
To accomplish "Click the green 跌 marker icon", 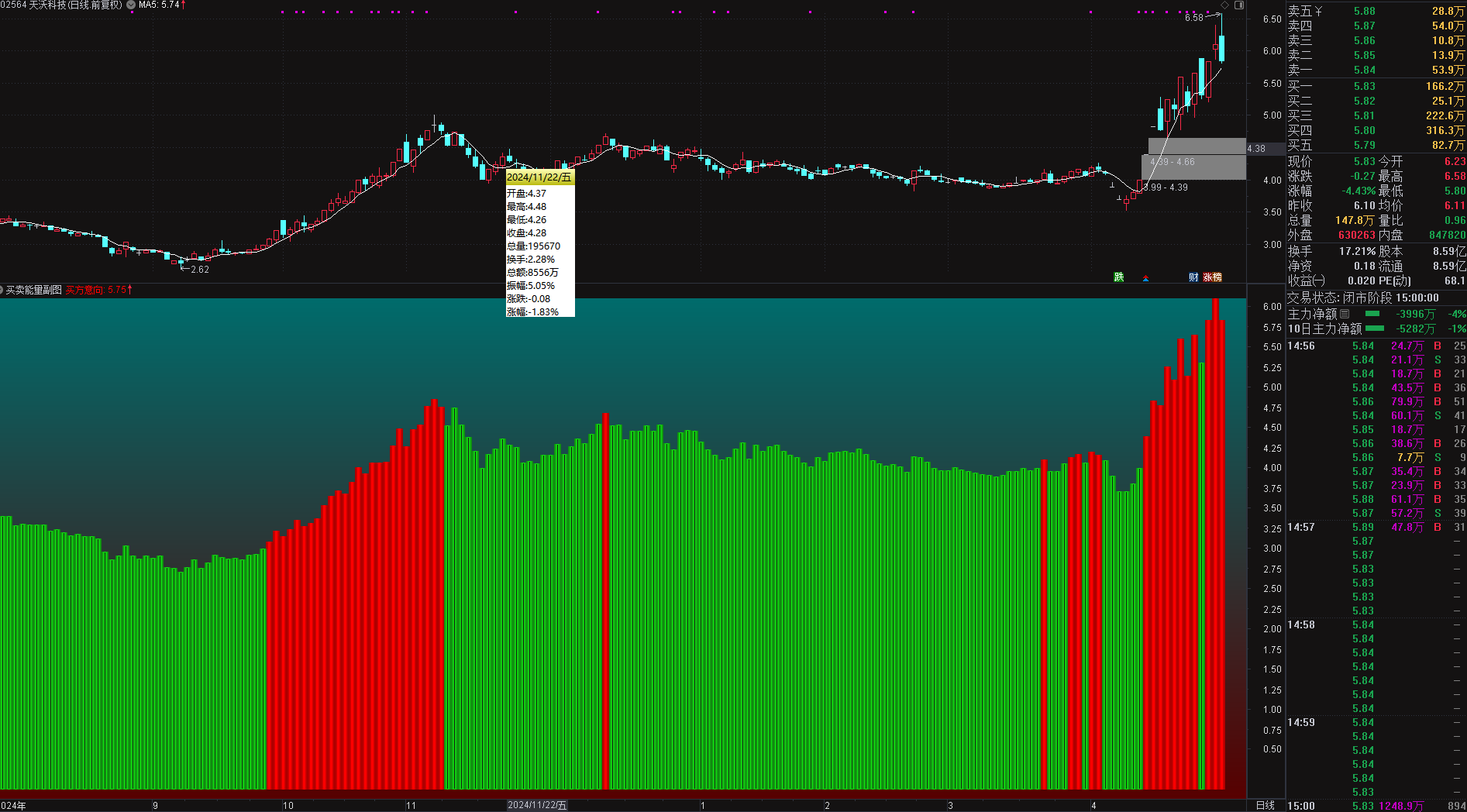I will click(1119, 277).
